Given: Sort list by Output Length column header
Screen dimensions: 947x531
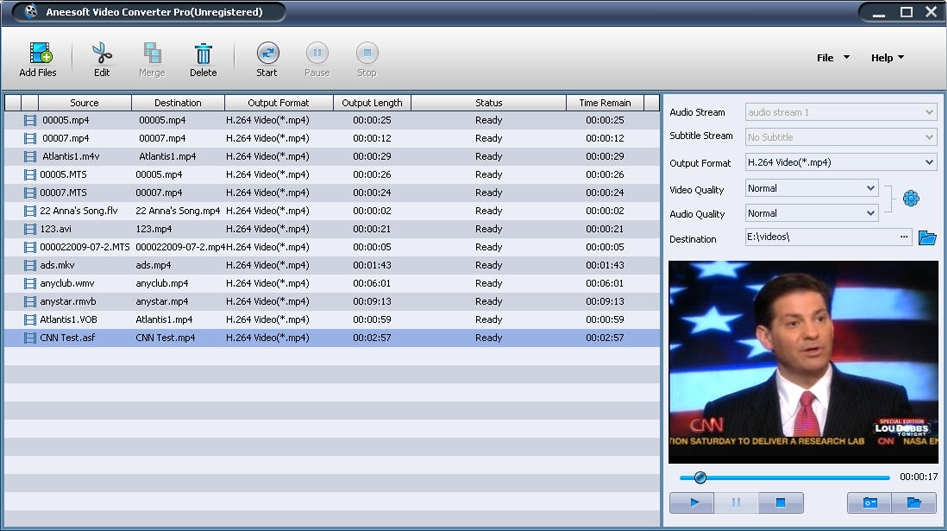Looking at the screenshot, I should (372, 102).
